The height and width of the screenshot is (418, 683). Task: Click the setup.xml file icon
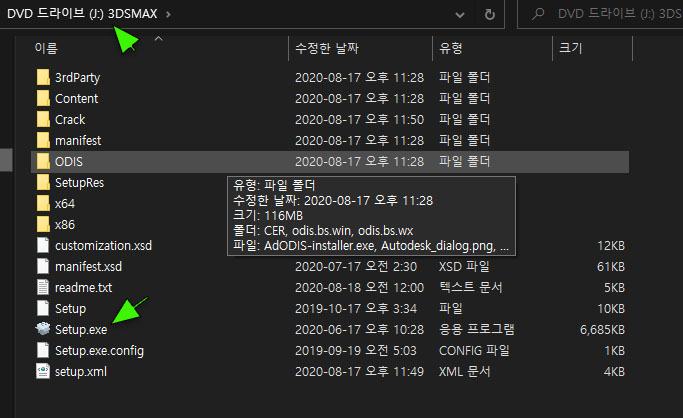tap(43, 371)
